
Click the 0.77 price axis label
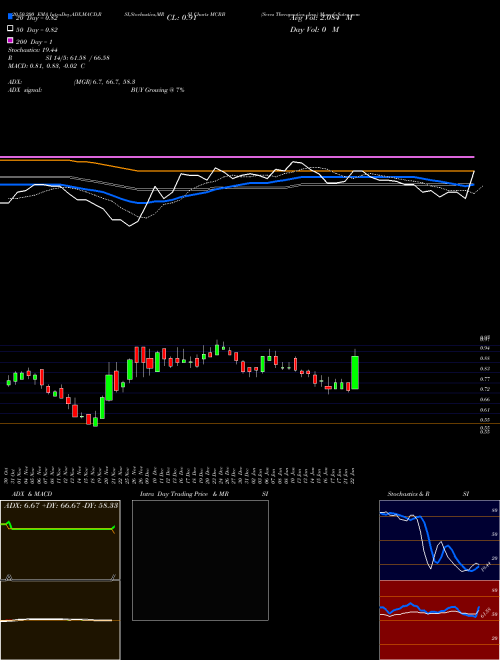(485, 379)
